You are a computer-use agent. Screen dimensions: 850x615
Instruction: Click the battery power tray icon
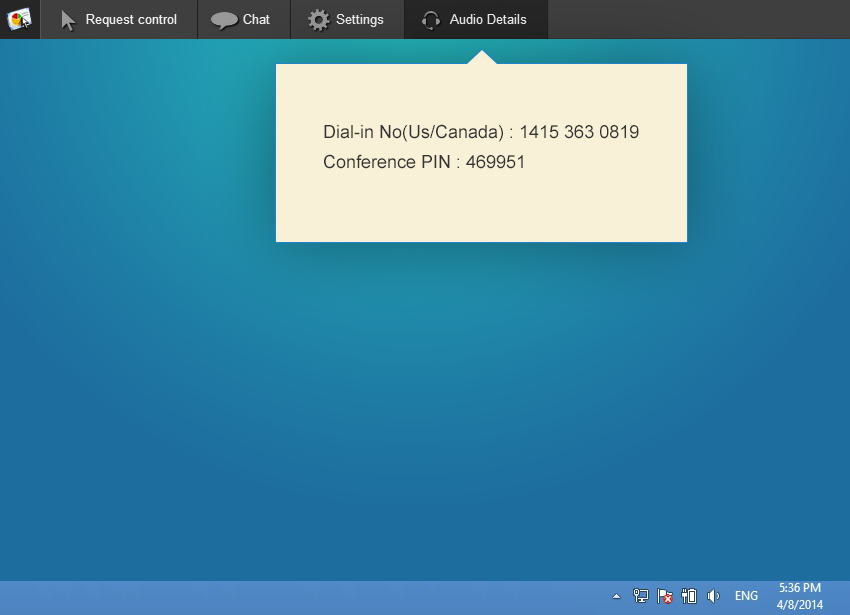point(689,596)
